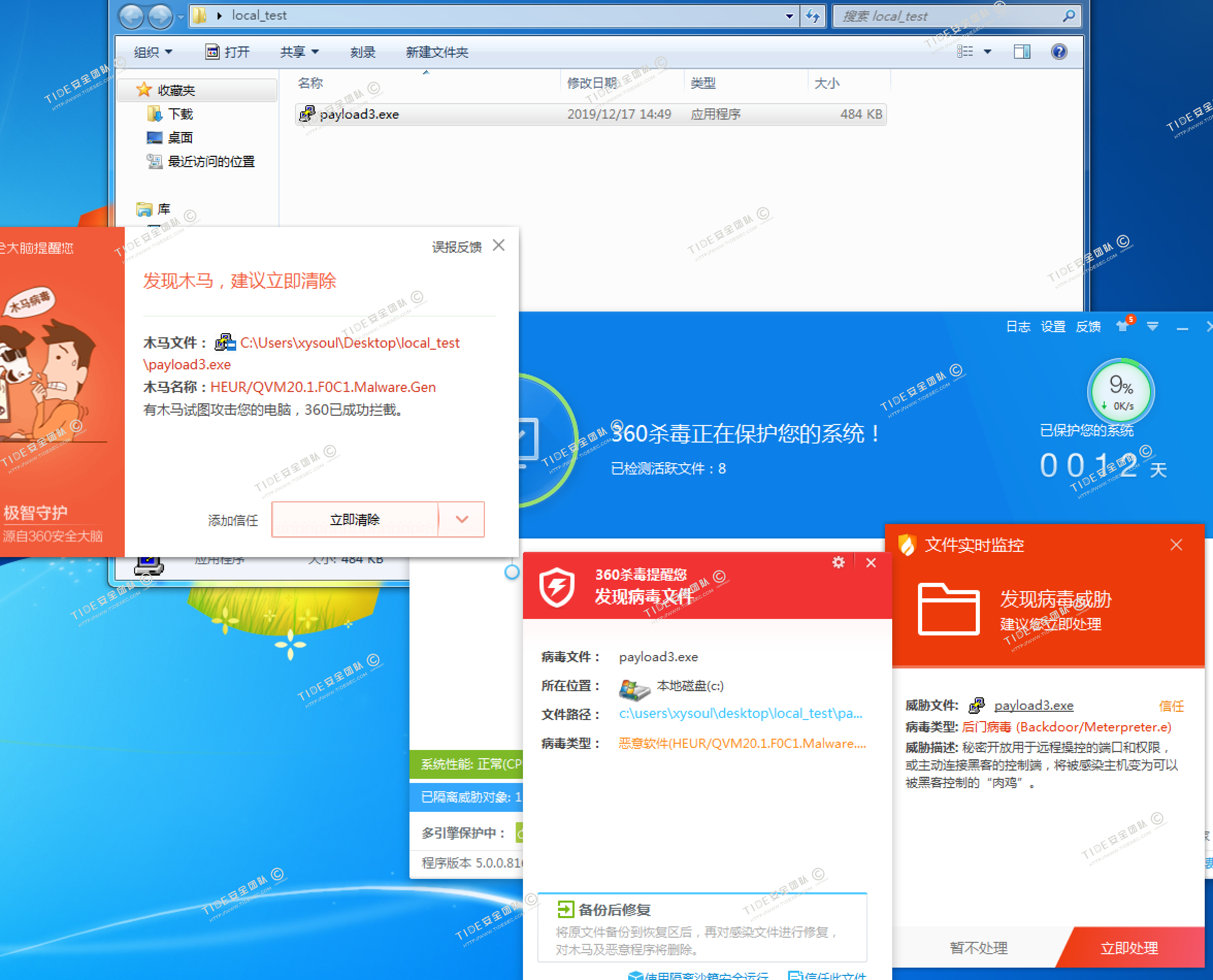Click the 添加信任 link
This screenshot has height=980, width=1213.
pyautogui.click(x=233, y=520)
